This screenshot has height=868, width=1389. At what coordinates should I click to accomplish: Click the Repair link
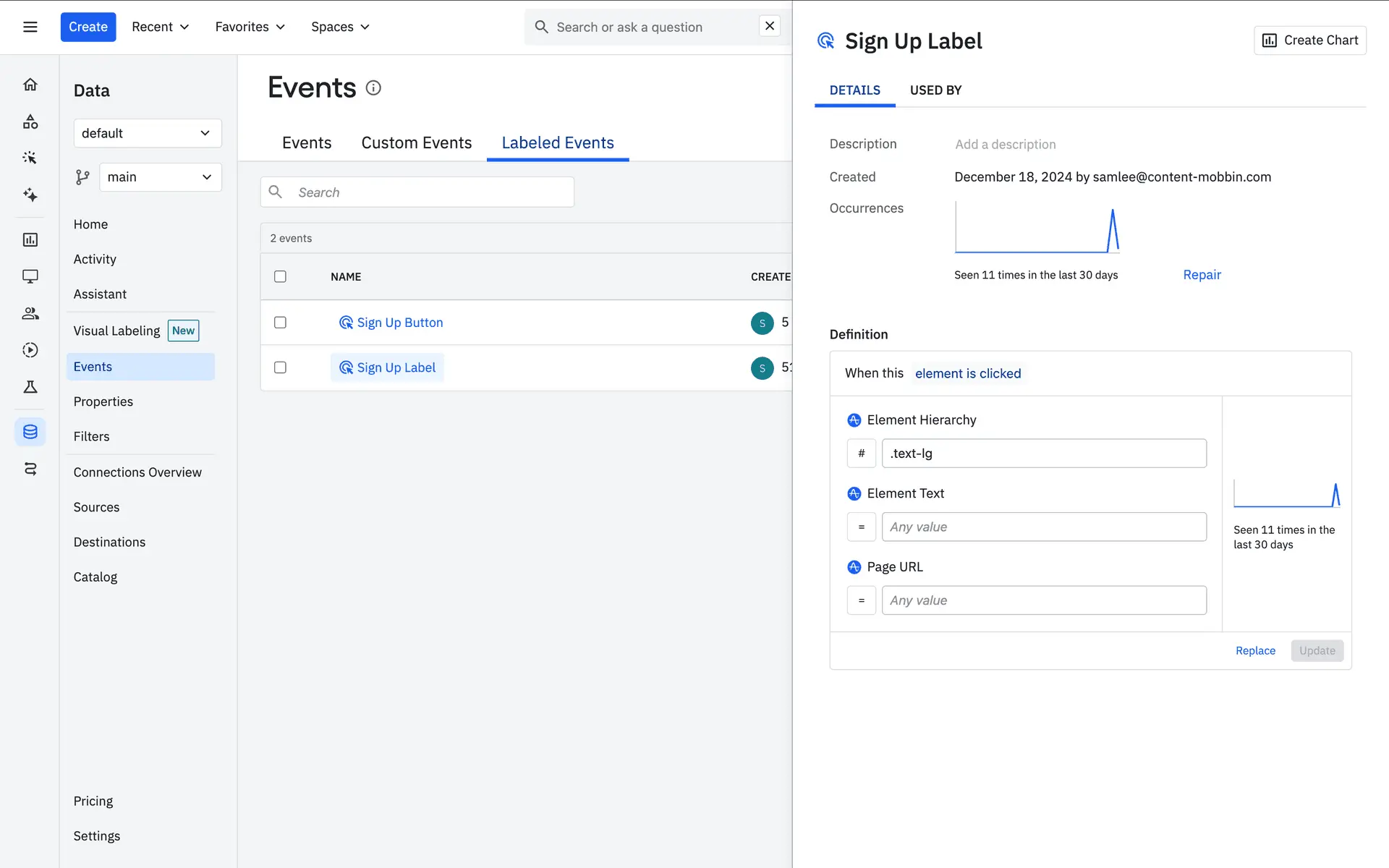[1202, 275]
